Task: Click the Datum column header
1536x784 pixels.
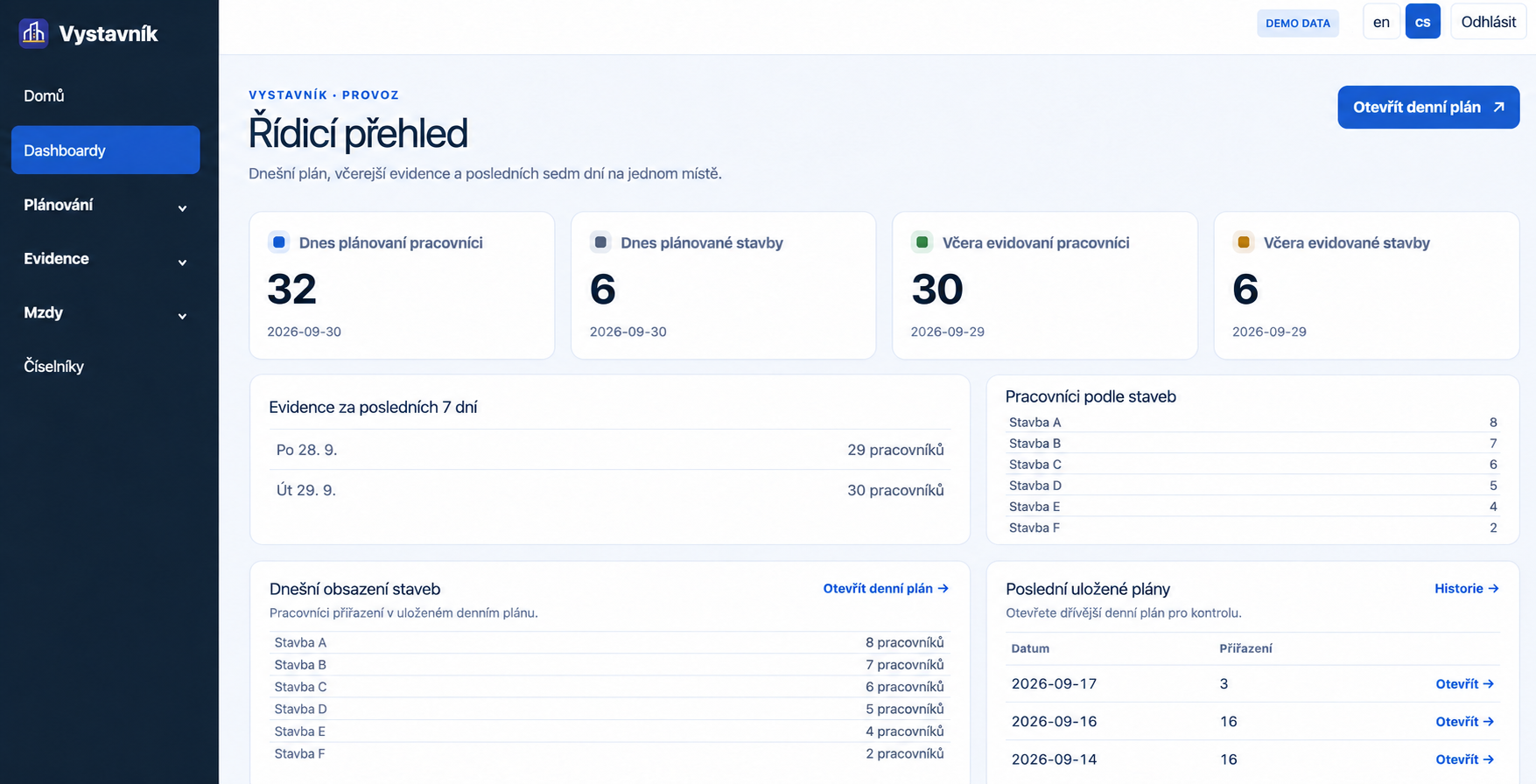Action: 1030,648
